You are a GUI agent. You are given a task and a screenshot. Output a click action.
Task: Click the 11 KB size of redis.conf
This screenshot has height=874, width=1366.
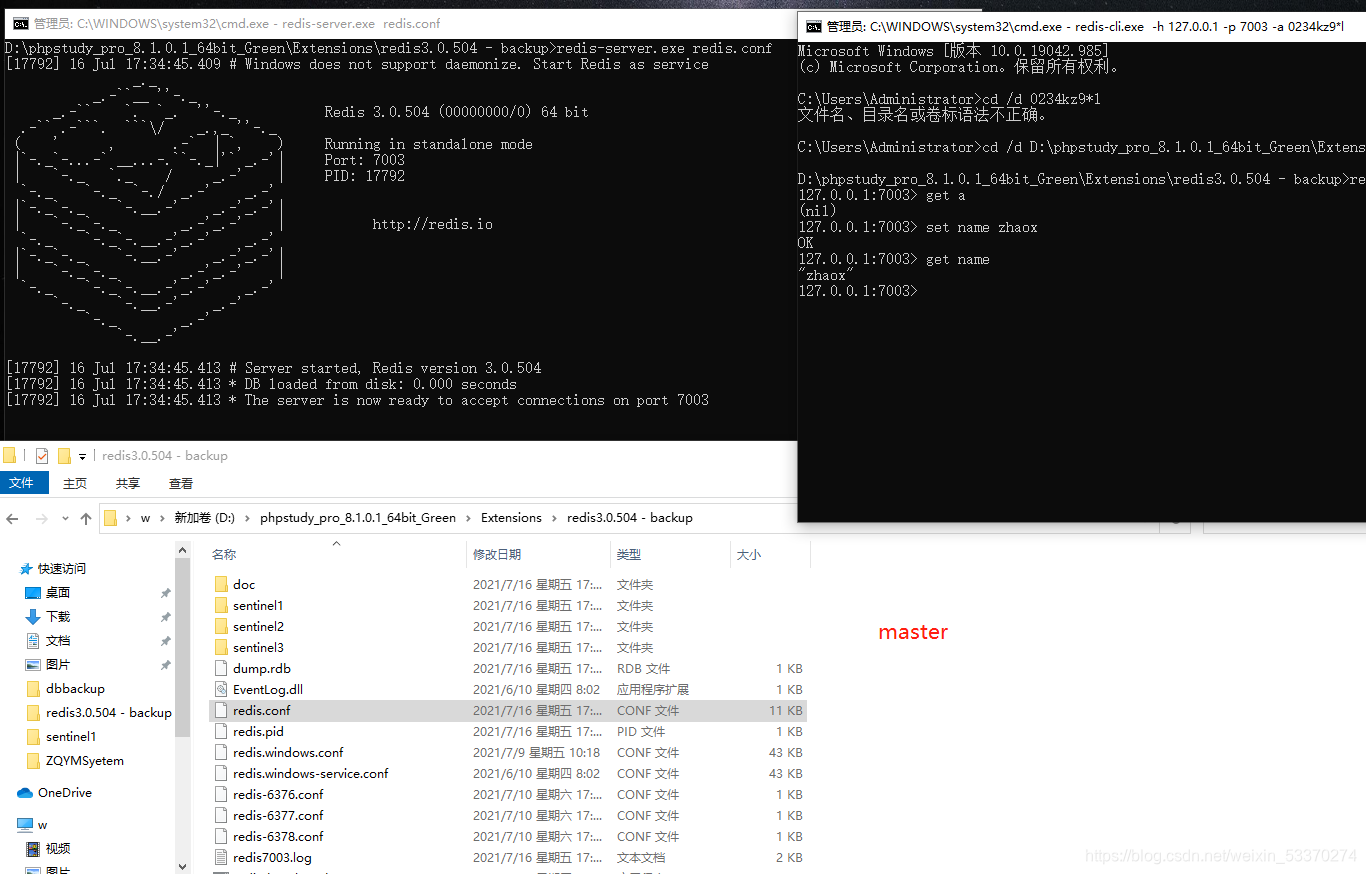786,710
